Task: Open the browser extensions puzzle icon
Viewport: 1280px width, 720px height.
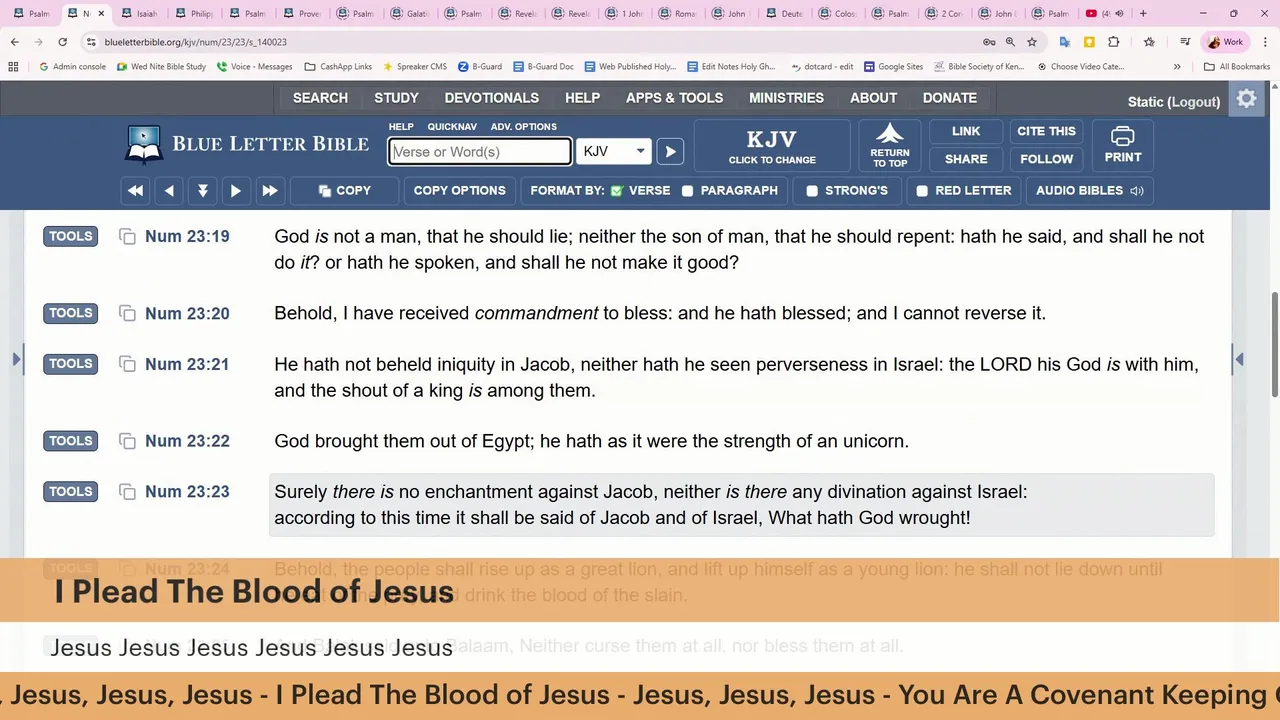Action: (1113, 42)
